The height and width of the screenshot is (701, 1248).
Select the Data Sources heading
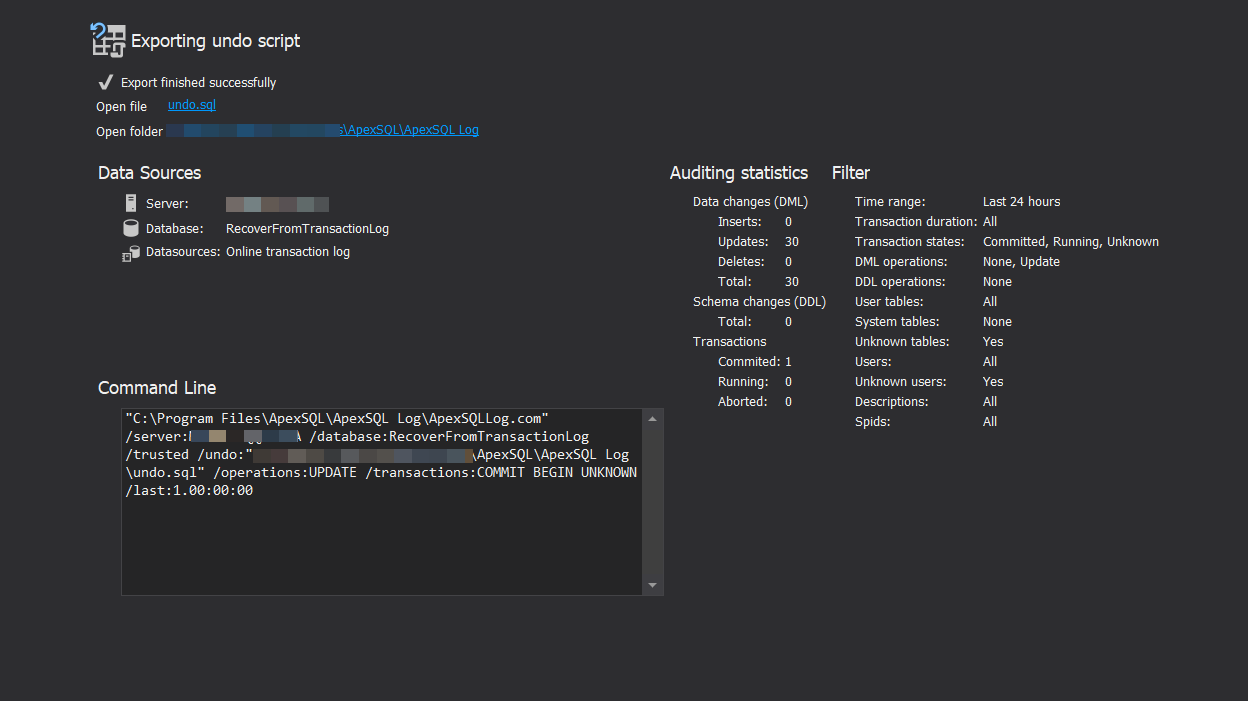click(x=149, y=173)
